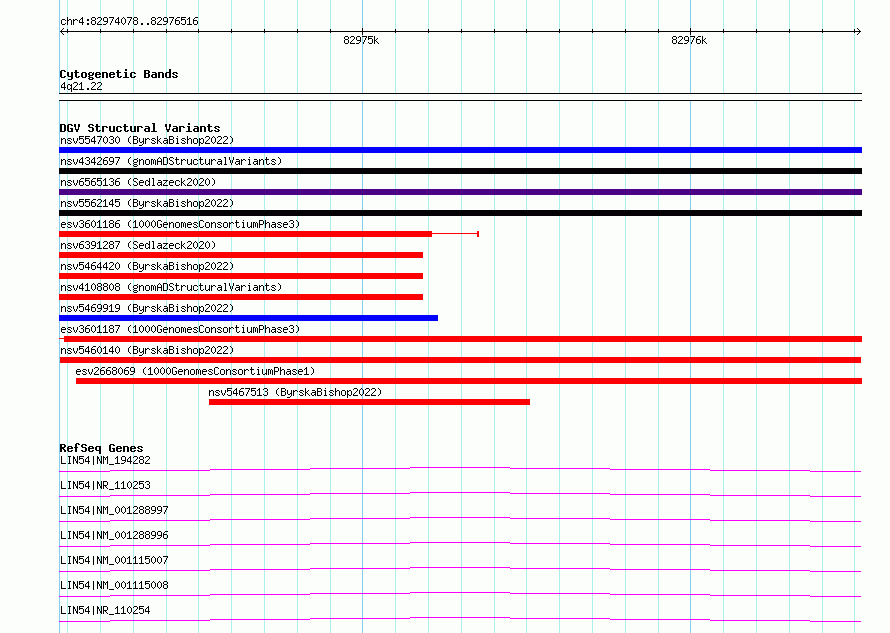The width and height of the screenshot is (890, 633).
Task: Select the 4q21.22 cytogenetic band label
Action: pos(81,86)
